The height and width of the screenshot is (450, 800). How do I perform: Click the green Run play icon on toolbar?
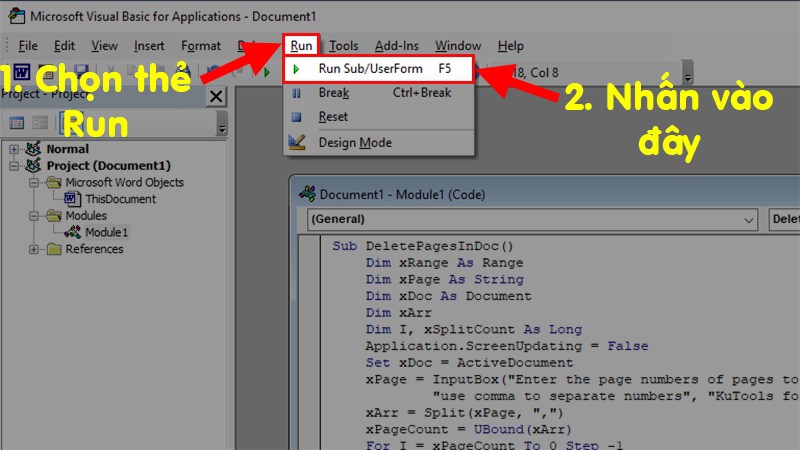point(266,73)
